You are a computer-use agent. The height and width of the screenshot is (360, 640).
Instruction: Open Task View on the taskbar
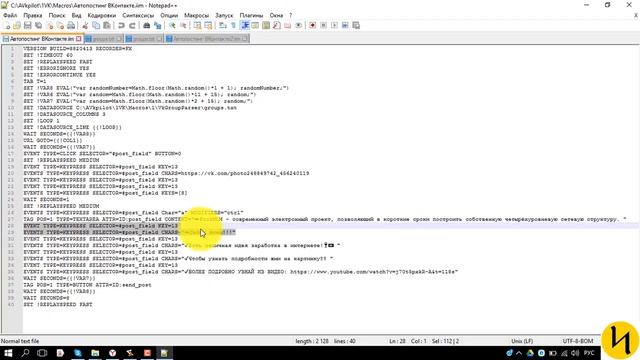[x=42, y=353]
